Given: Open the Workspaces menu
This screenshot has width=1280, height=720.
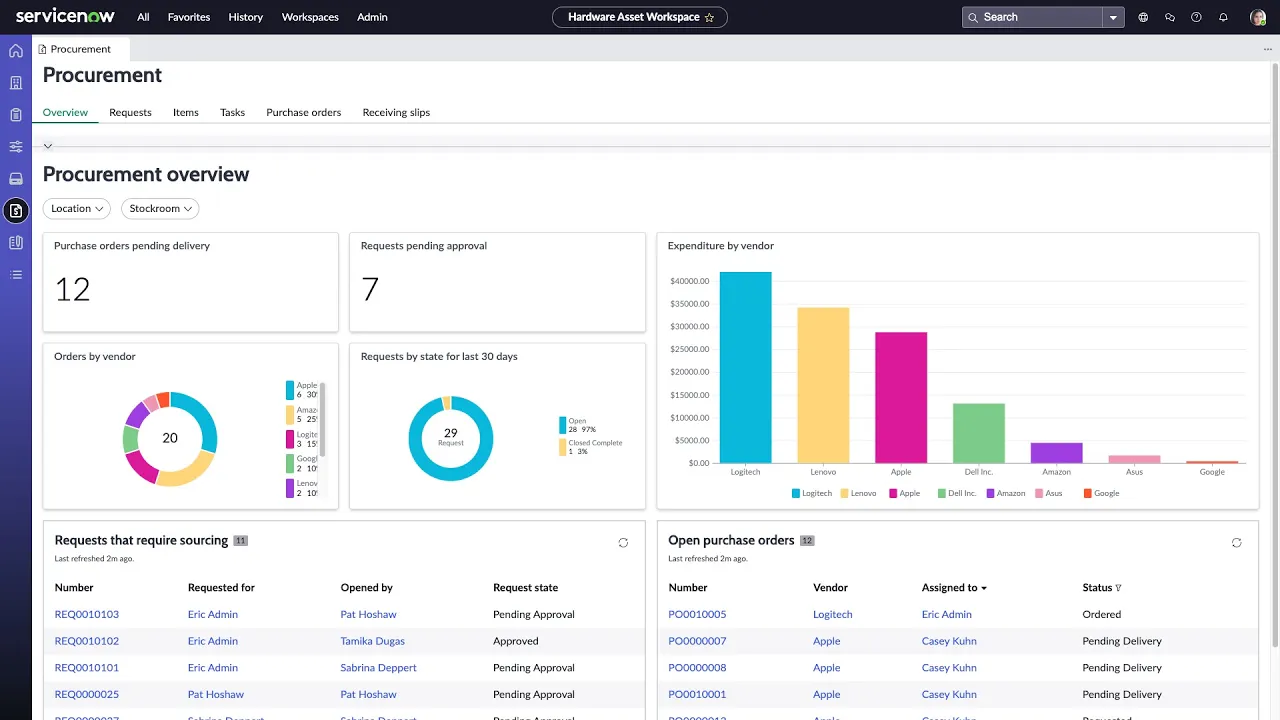Looking at the screenshot, I should (x=310, y=17).
